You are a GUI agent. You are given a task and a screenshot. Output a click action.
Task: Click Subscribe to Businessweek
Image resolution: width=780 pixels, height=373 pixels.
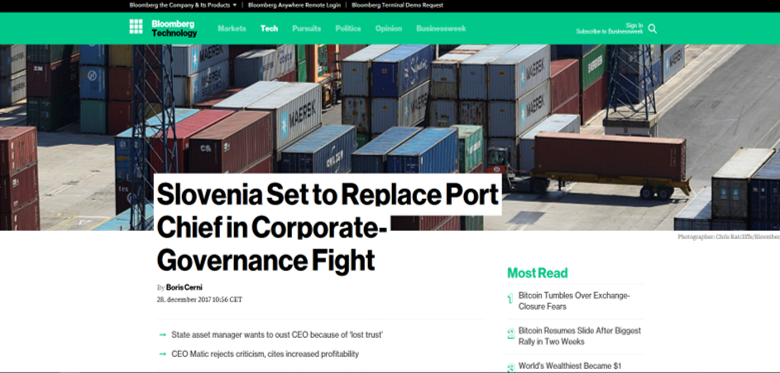(609, 31)
